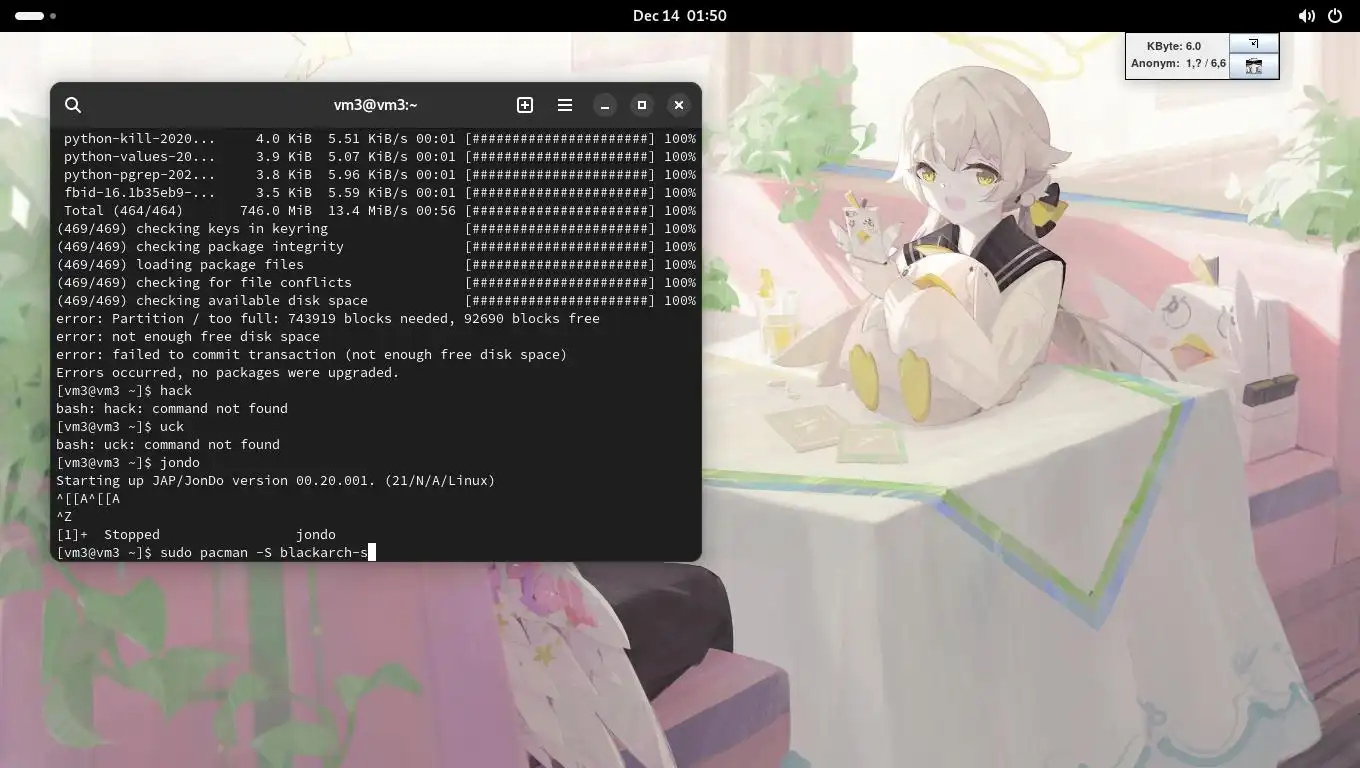Click the KByte: 6.0 label
This screenshot has width=1360, height=768.
tap(1174, 46)
